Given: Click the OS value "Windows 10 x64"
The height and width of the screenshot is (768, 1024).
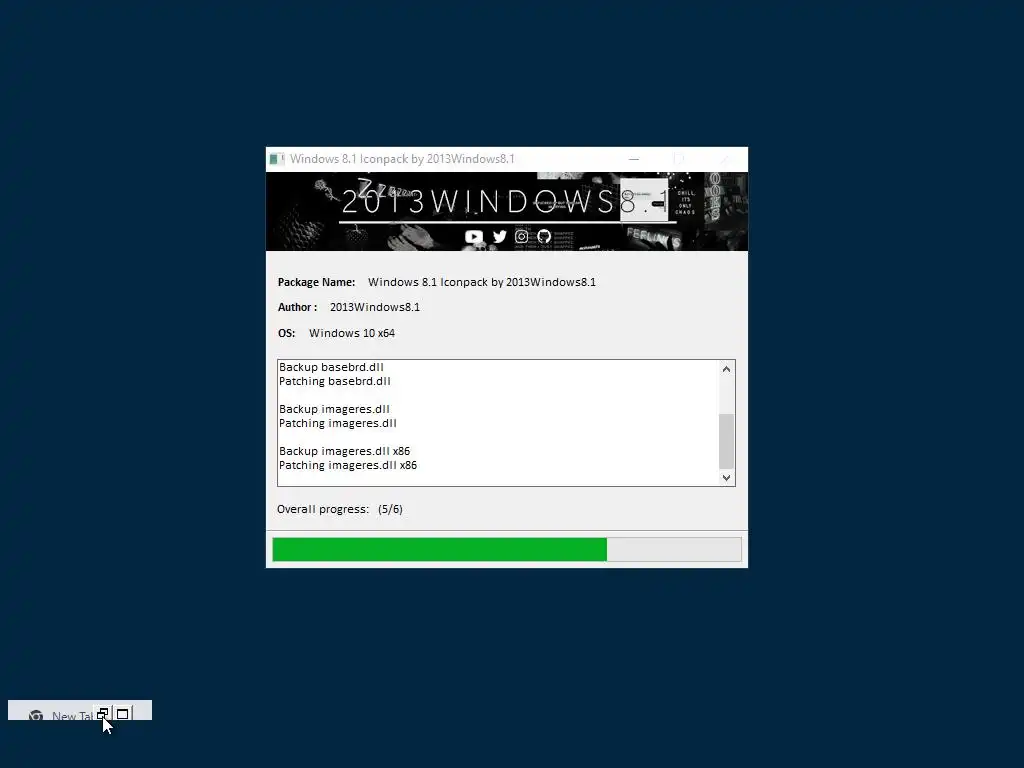Looking at the screenshot, I should 352,333.
